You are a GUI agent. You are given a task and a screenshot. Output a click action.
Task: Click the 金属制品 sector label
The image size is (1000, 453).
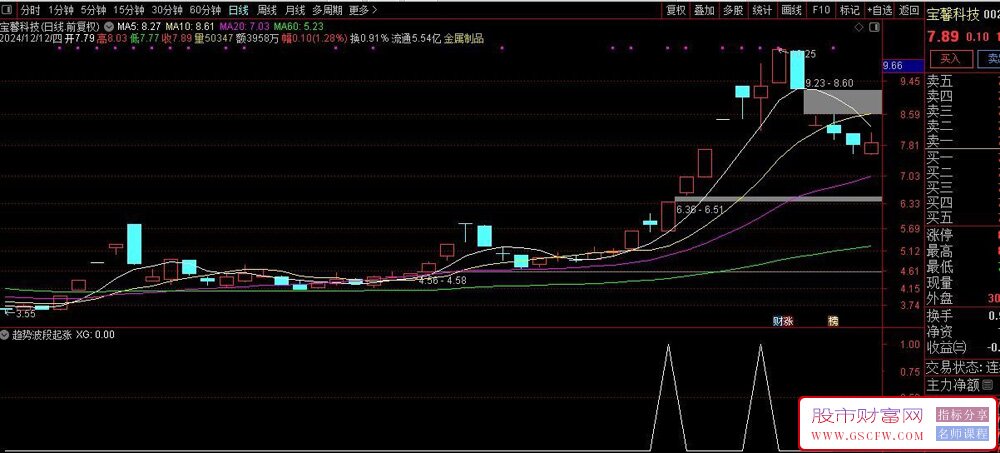[464, 38]
